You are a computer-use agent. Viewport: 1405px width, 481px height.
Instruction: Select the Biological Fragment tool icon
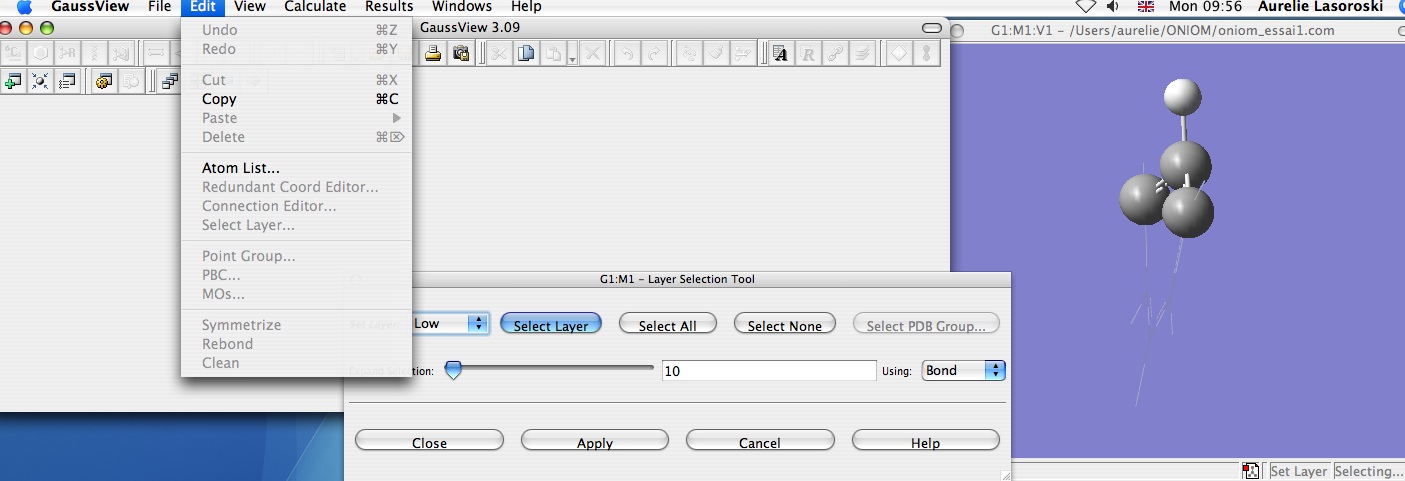pyautogui.click(x=95, y=53)
